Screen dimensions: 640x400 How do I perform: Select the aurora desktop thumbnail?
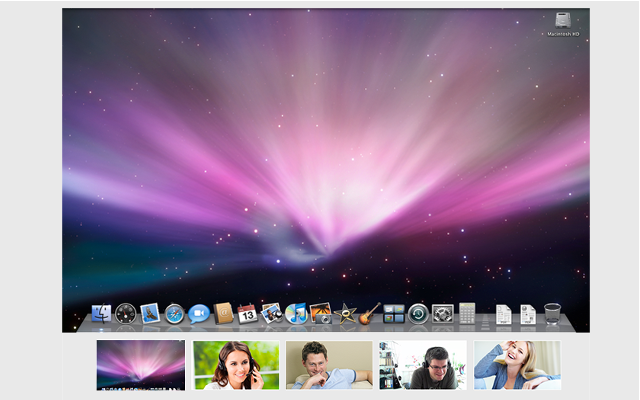click(x=141, y=365)
